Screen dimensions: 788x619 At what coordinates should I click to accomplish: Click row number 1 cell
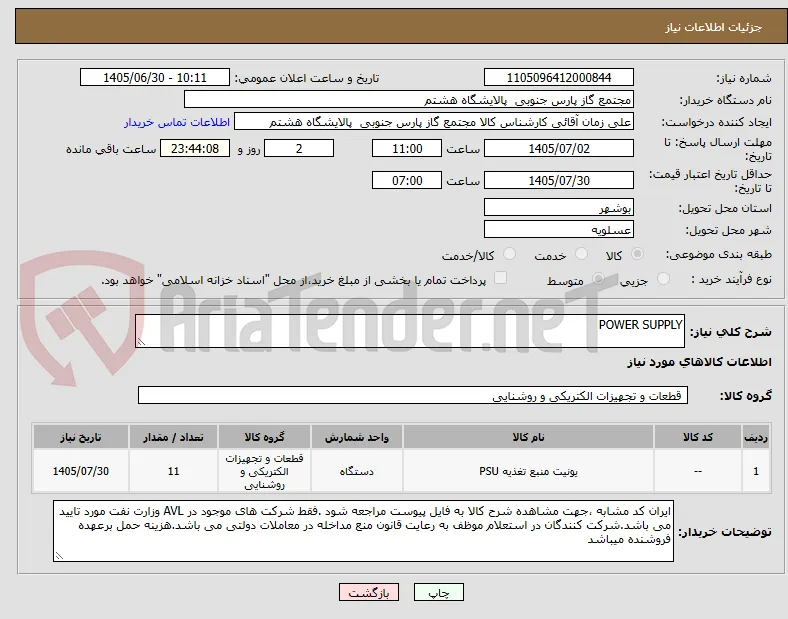[x=756, y=471]
